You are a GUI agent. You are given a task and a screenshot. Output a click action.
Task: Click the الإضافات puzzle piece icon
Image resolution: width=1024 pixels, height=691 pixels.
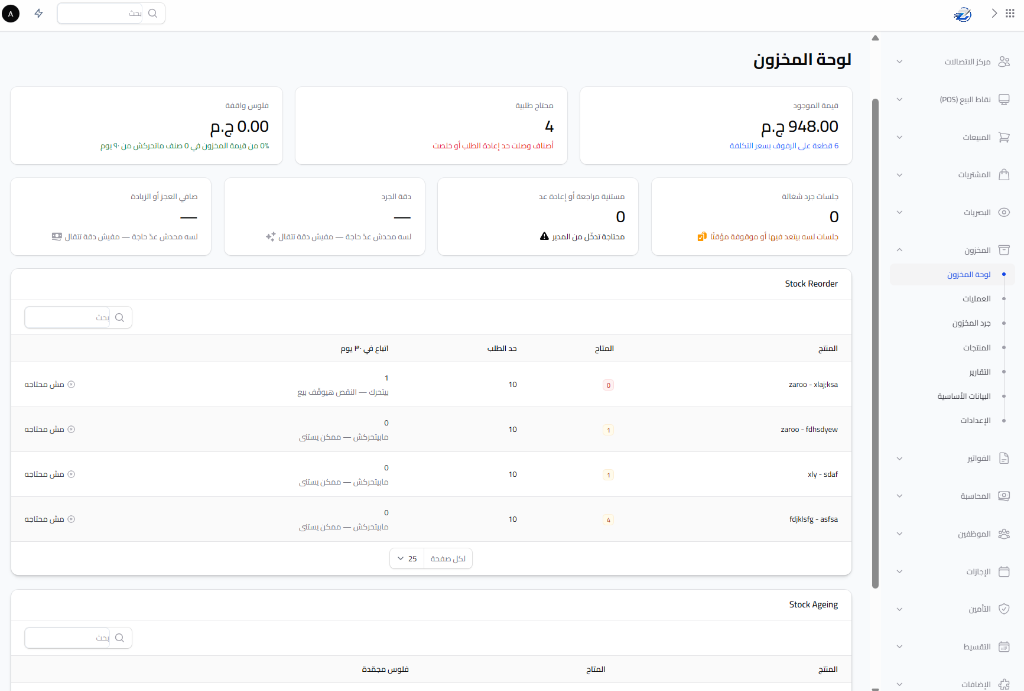[x=1004, y=684]
